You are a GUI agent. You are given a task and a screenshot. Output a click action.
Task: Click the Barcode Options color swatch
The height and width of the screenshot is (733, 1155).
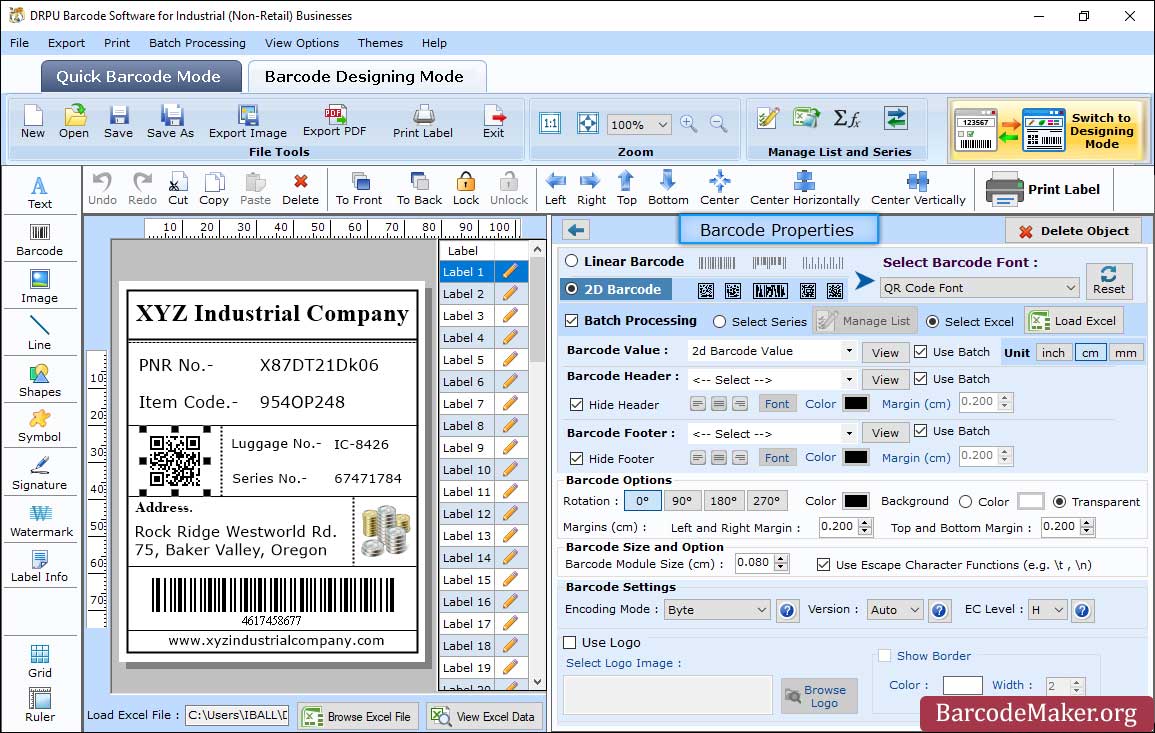855,501
